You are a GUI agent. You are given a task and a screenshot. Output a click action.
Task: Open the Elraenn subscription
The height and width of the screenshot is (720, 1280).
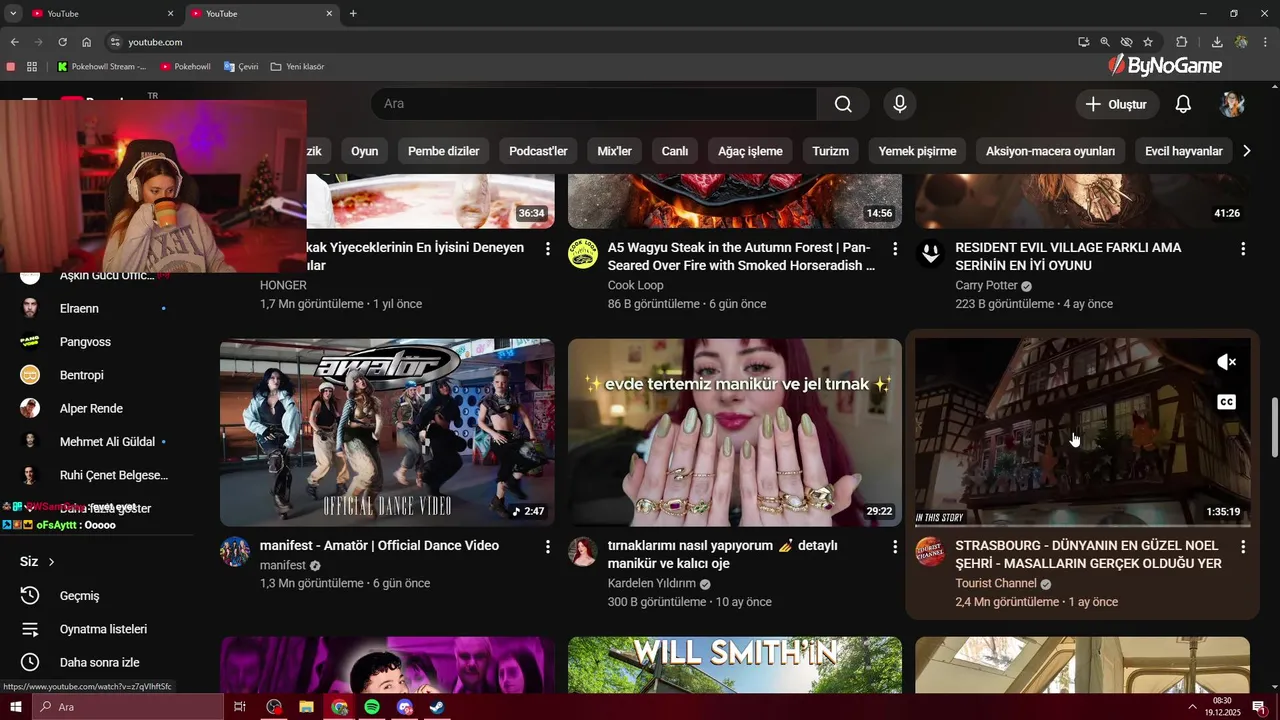(x=97, y=308)
